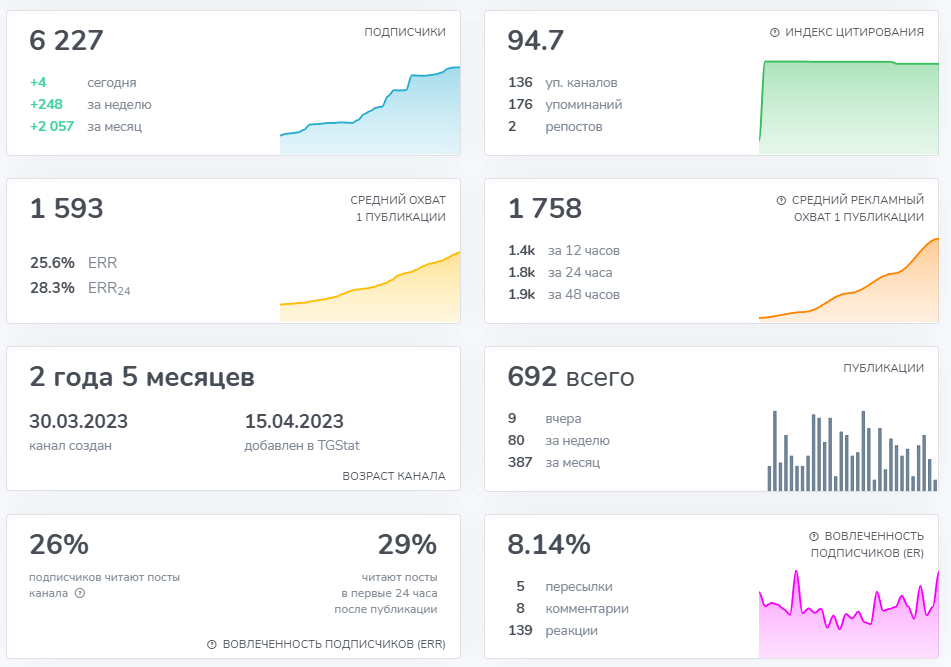Open the publications bar chart

[x=852, y=451]
